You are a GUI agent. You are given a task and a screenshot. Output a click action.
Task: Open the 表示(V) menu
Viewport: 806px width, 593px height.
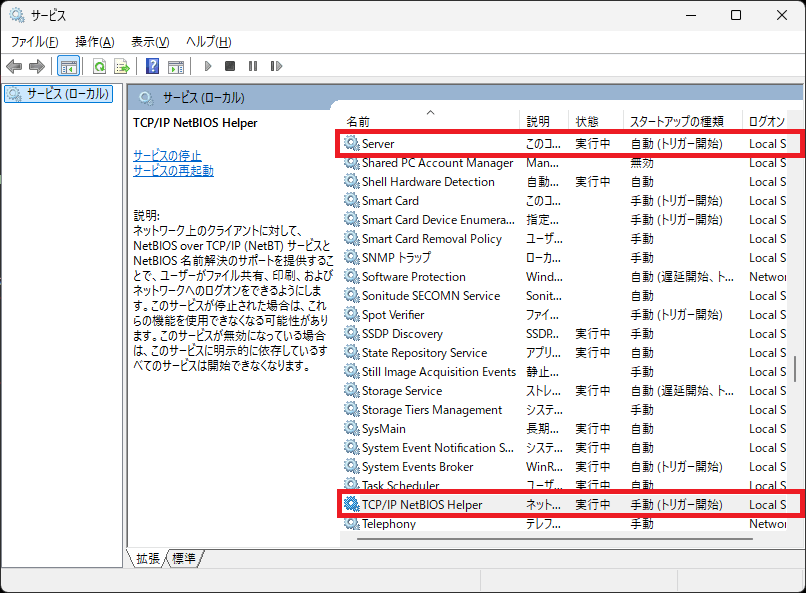(150, 41)
